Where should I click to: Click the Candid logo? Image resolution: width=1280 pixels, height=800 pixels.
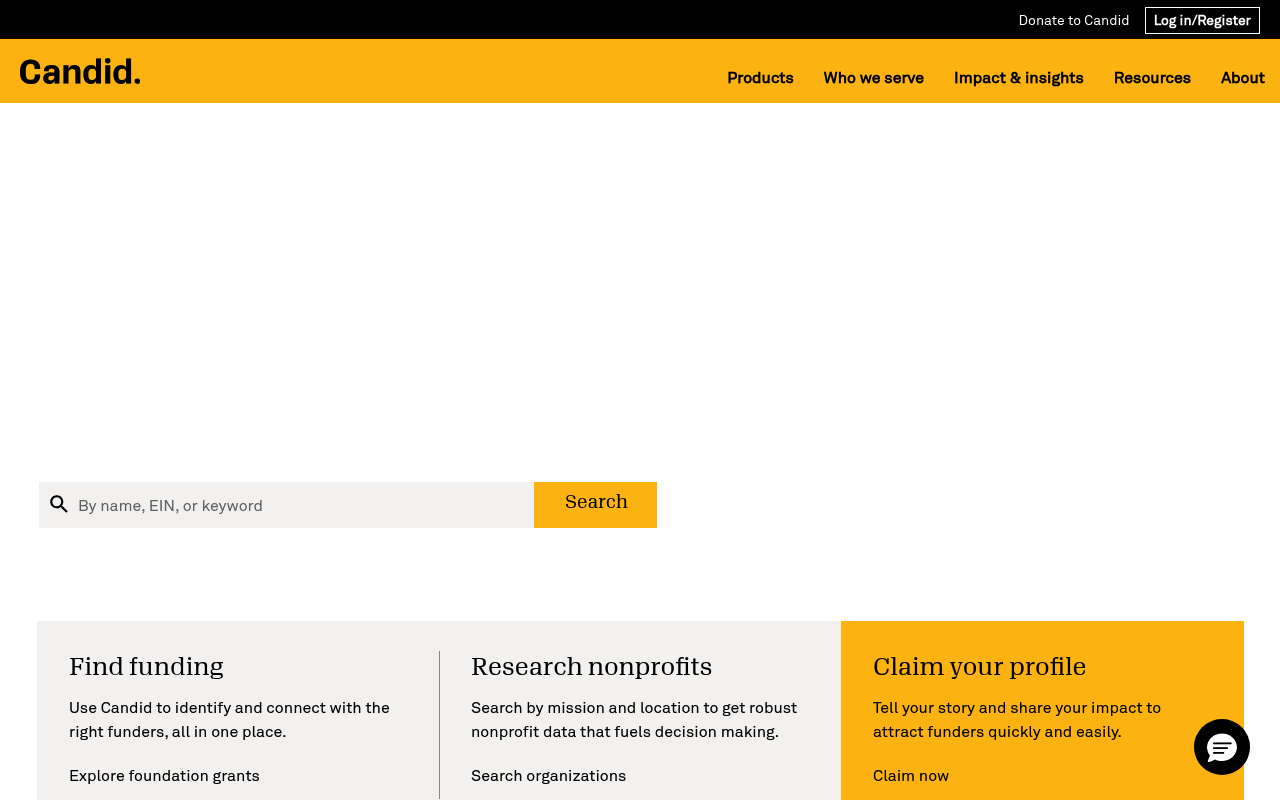pos(80,72)
